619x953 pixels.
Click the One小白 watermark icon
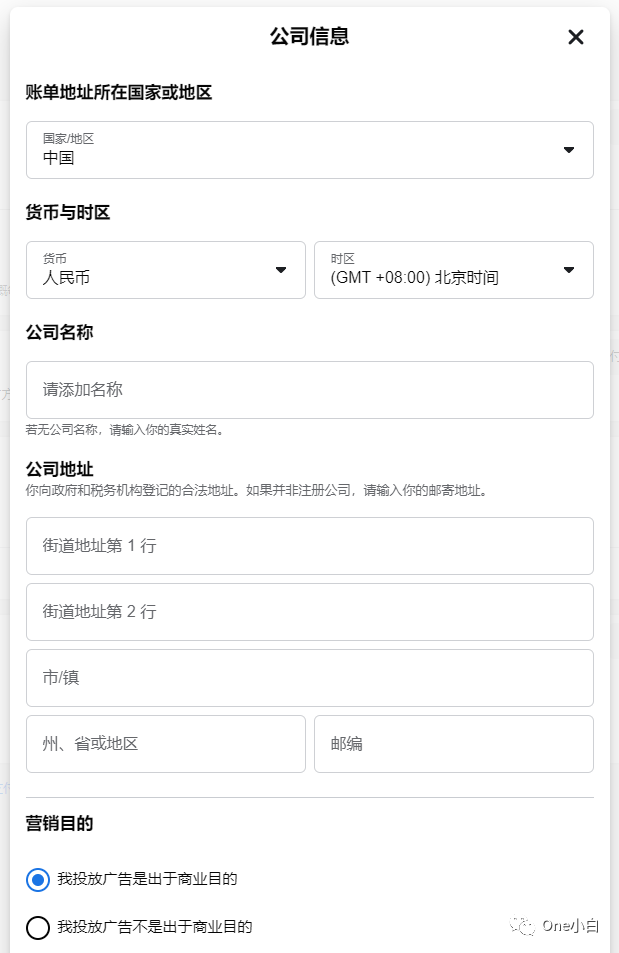522,927
